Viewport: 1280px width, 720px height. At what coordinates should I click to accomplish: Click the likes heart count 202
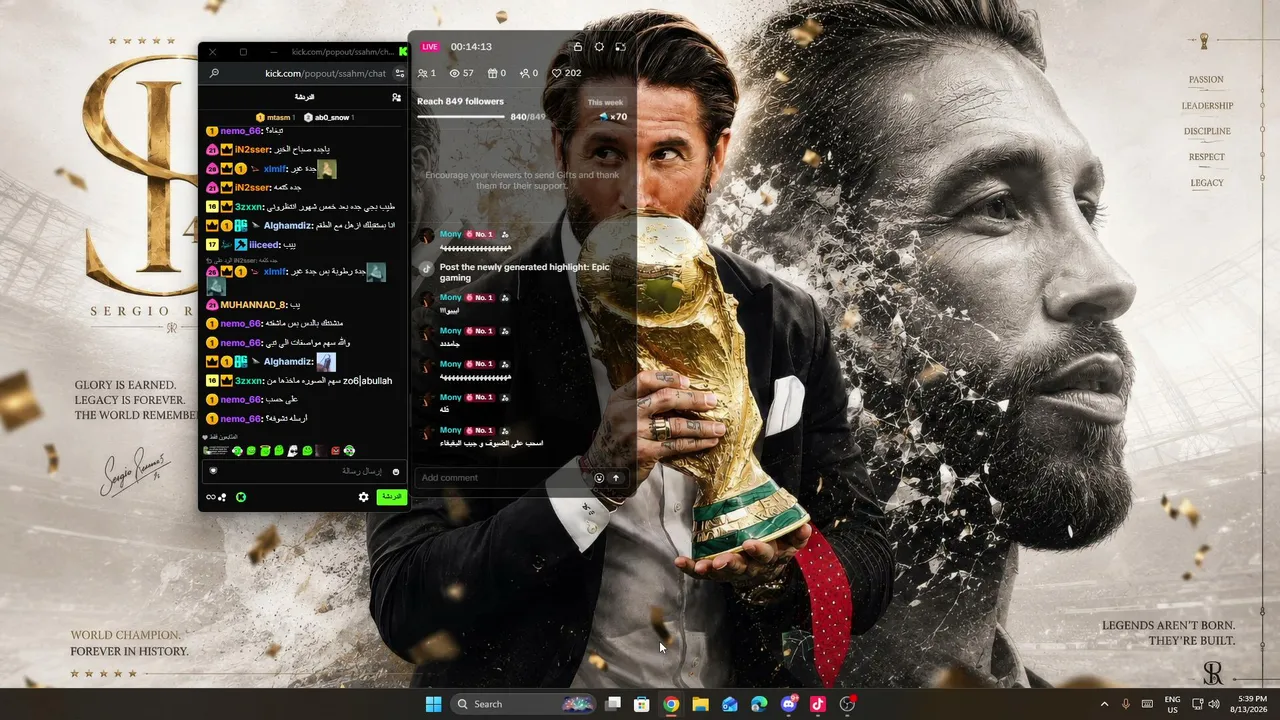566,73
